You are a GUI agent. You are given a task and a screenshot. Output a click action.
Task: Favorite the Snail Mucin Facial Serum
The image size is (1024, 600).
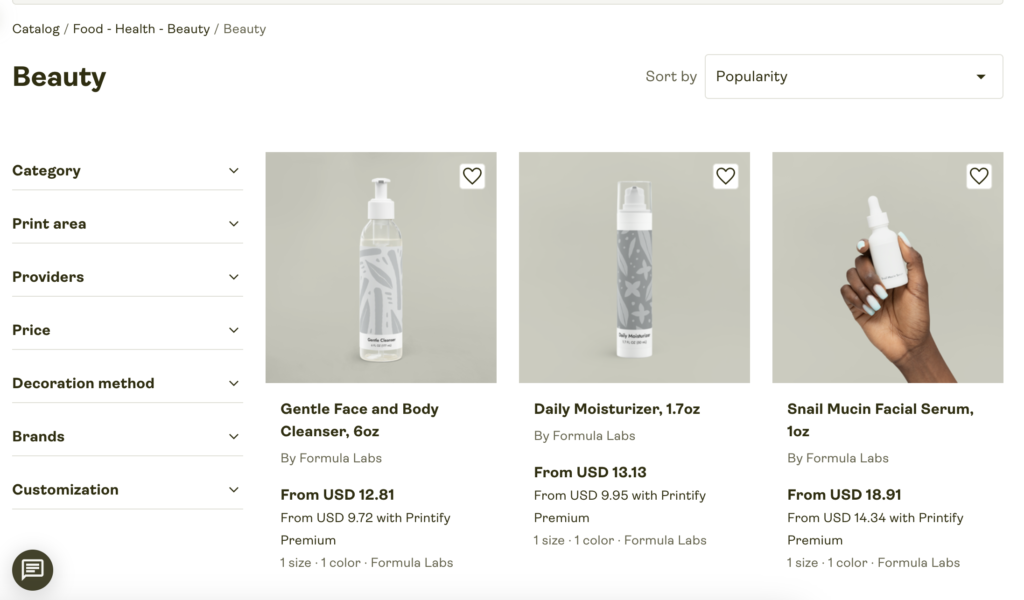click(x=978, y=176)
